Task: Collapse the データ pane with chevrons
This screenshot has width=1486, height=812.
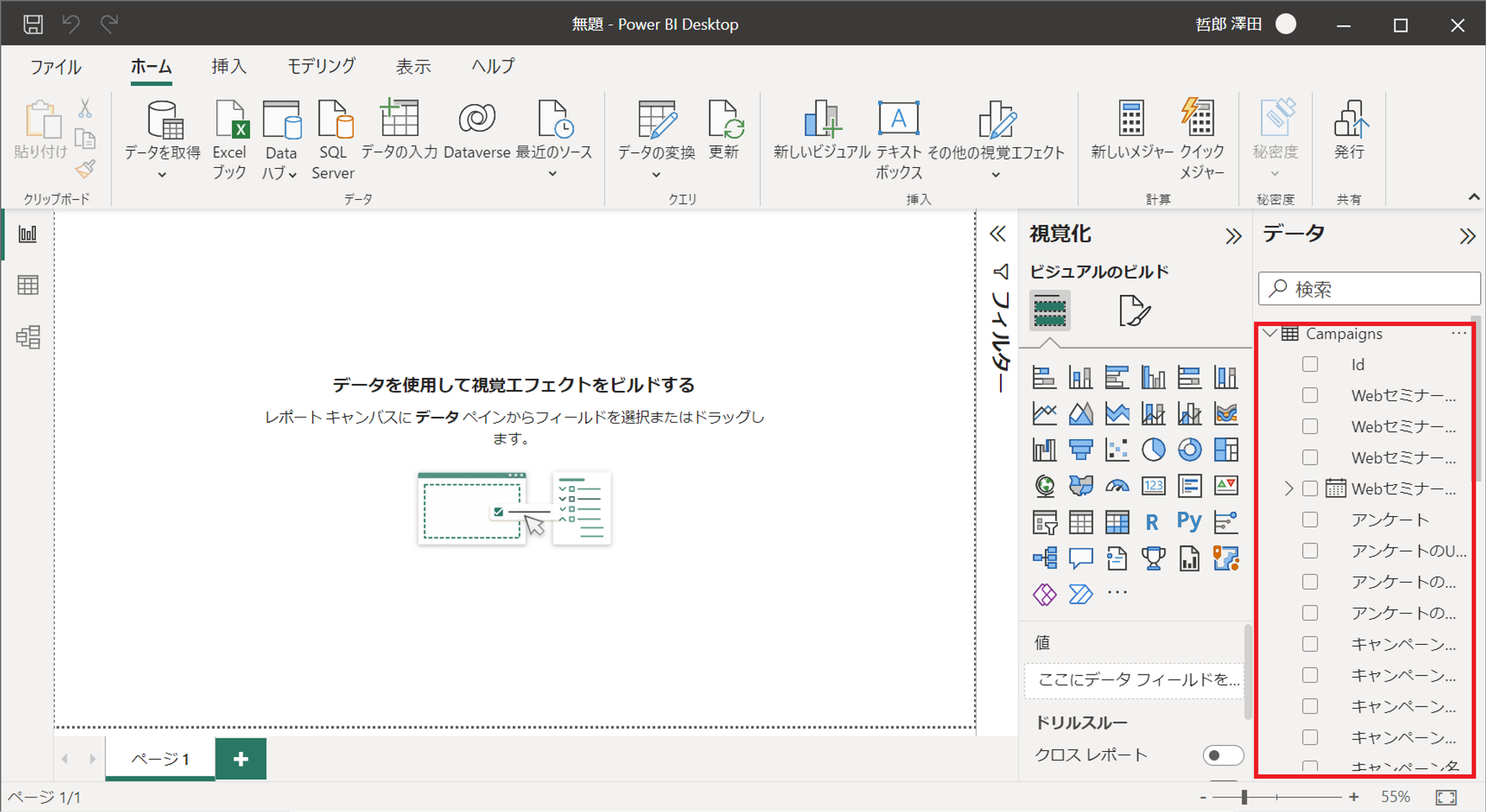Action: (x=1467, y=236)
